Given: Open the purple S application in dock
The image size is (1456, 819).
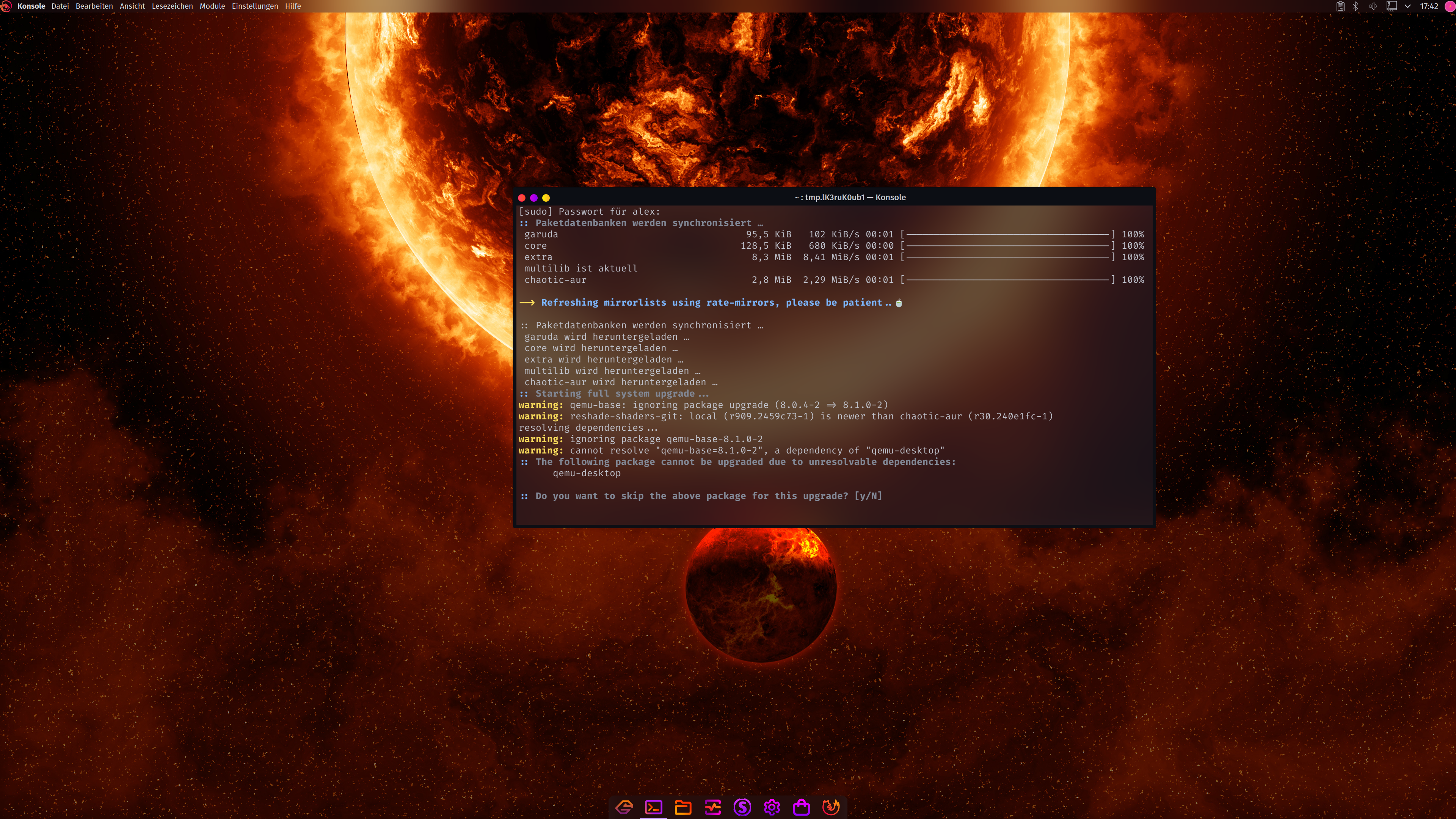Looking at the screenshot, I should coord(742,807).
